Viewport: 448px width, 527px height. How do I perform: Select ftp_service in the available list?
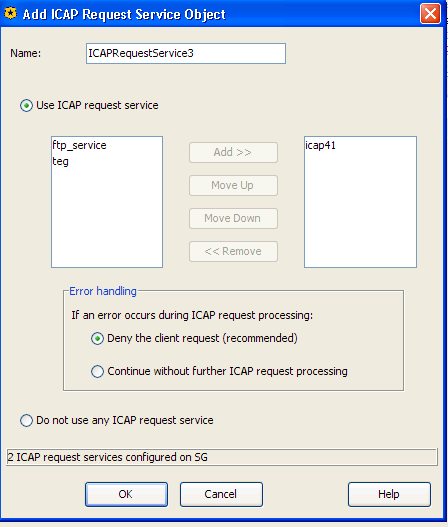79,145
